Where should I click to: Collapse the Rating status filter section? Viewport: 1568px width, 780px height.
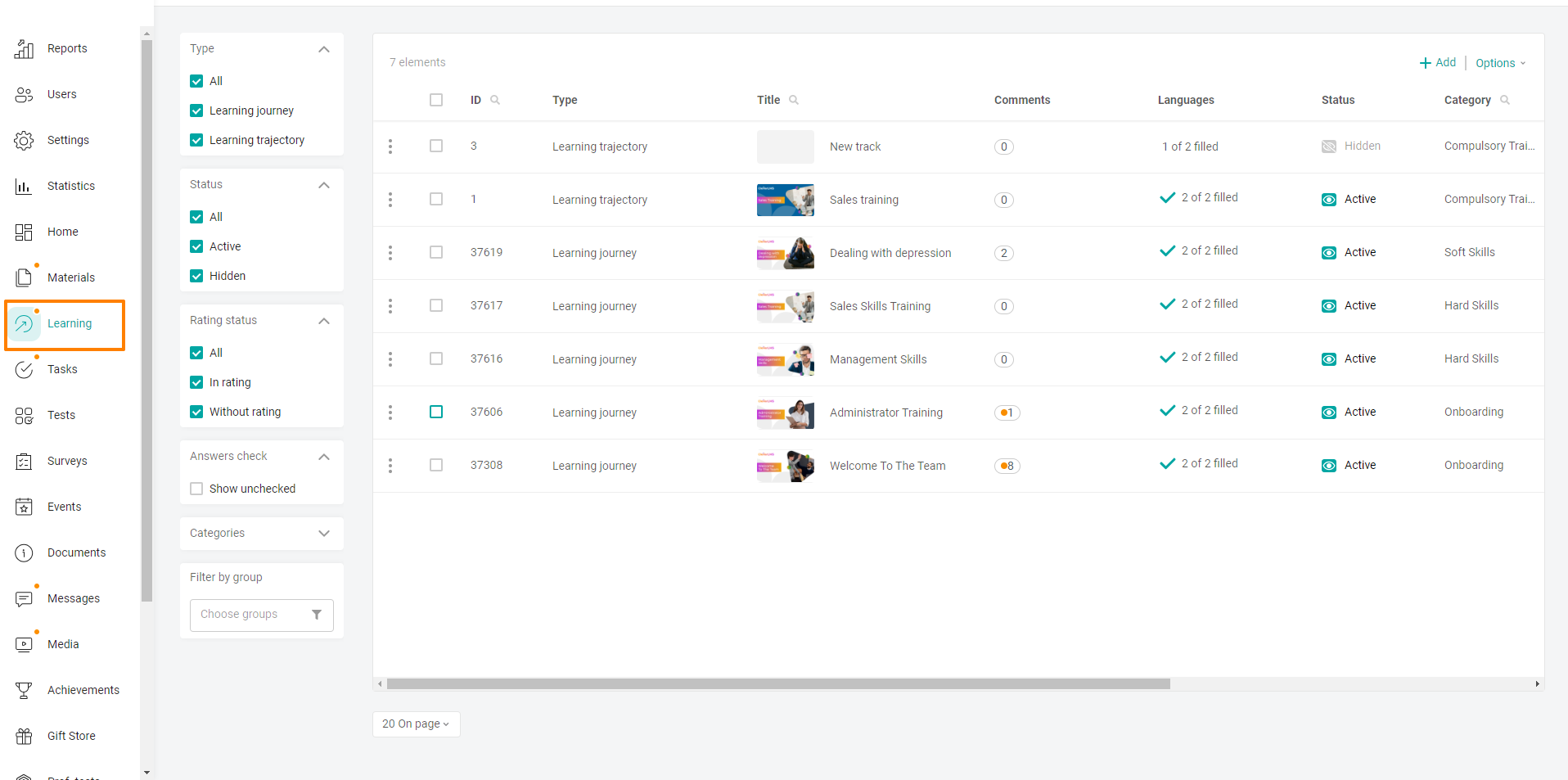[324, 321]
